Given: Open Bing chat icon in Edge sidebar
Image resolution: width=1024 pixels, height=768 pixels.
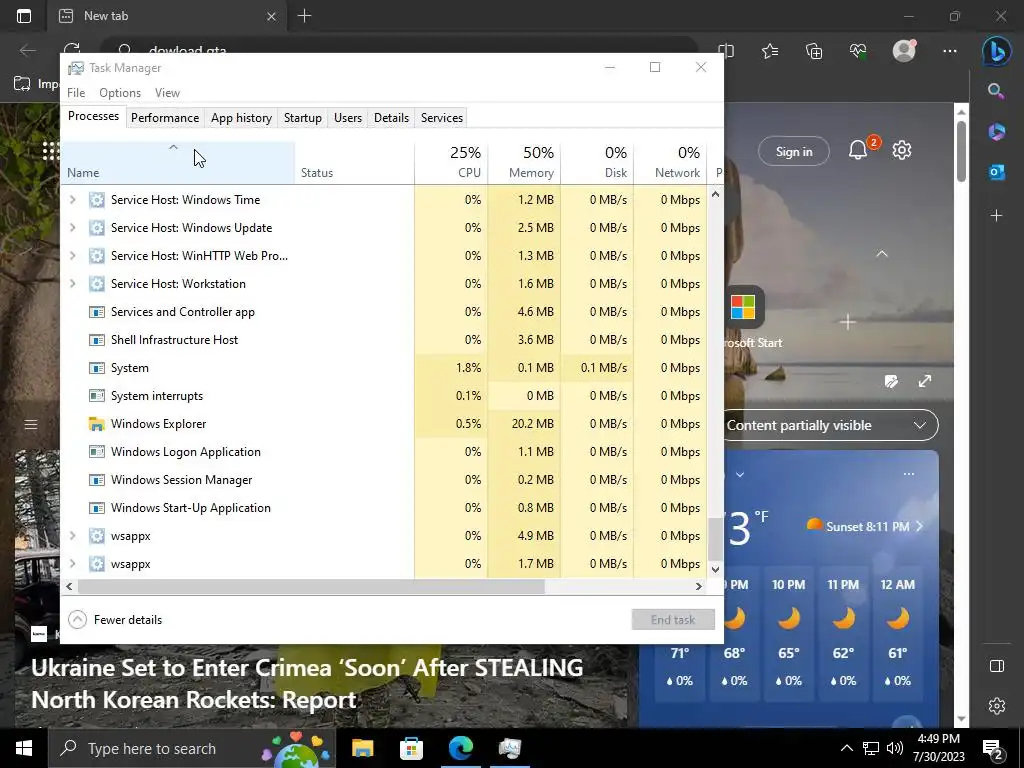Looking at the screenshot, I should point(997,51).
